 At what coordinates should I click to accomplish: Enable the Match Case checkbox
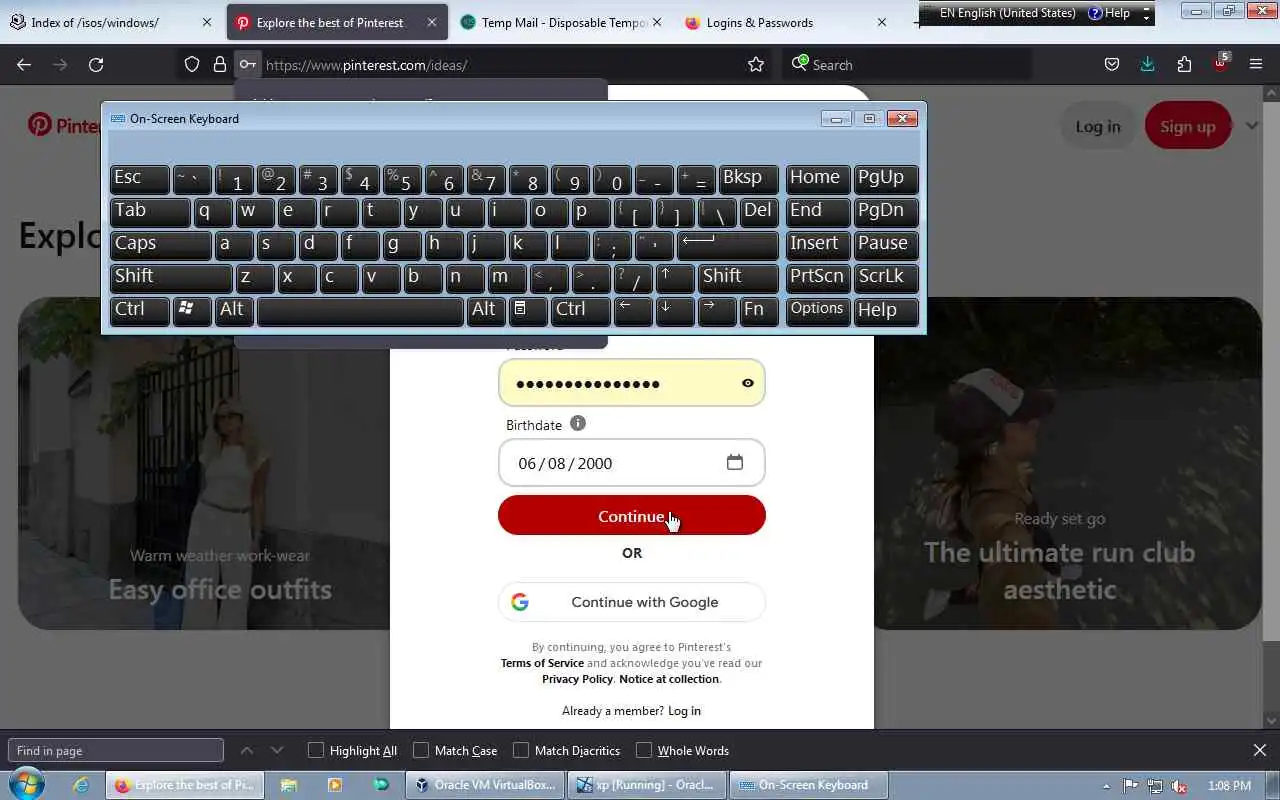pyautogui.click(x=421, y=750)
